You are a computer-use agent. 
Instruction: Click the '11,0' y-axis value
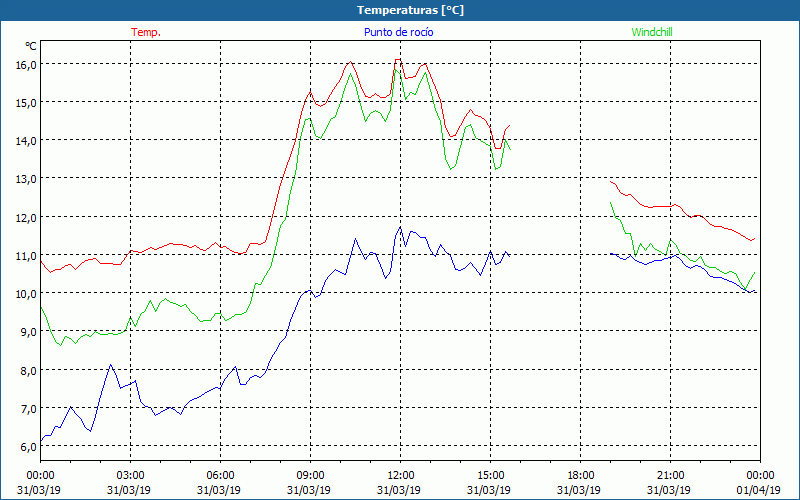(x=26, y=255)
